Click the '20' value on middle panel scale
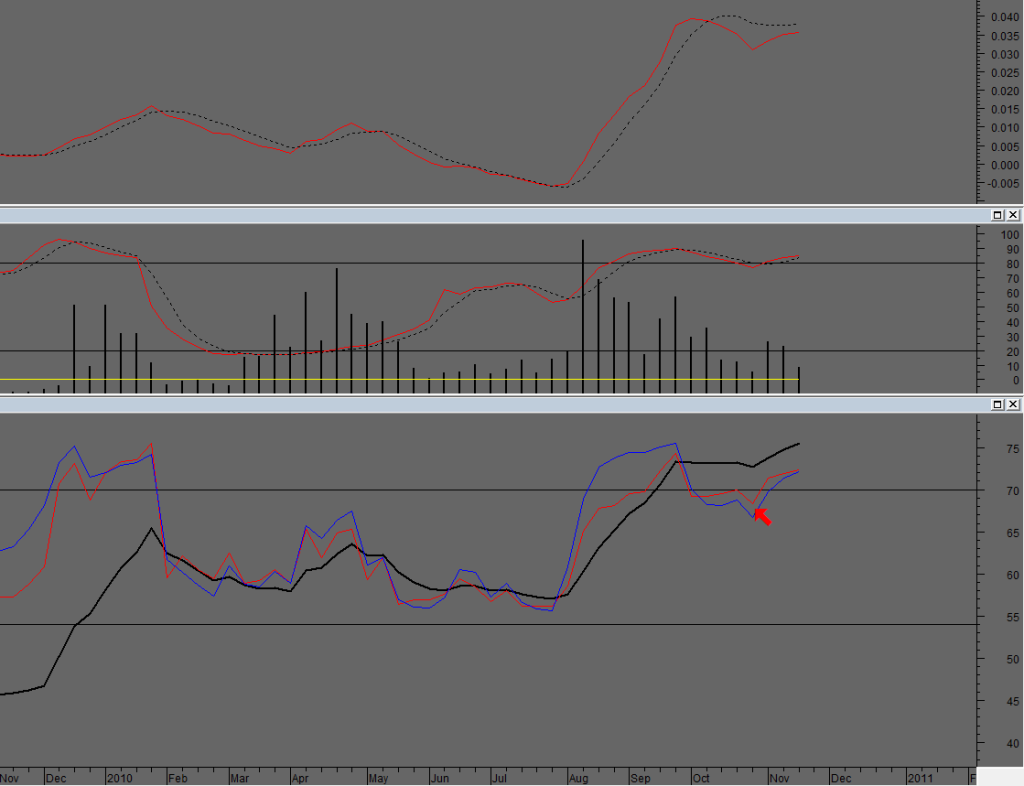Image resolution: width=1024 pixels, height=786 pixels. 1012,351
